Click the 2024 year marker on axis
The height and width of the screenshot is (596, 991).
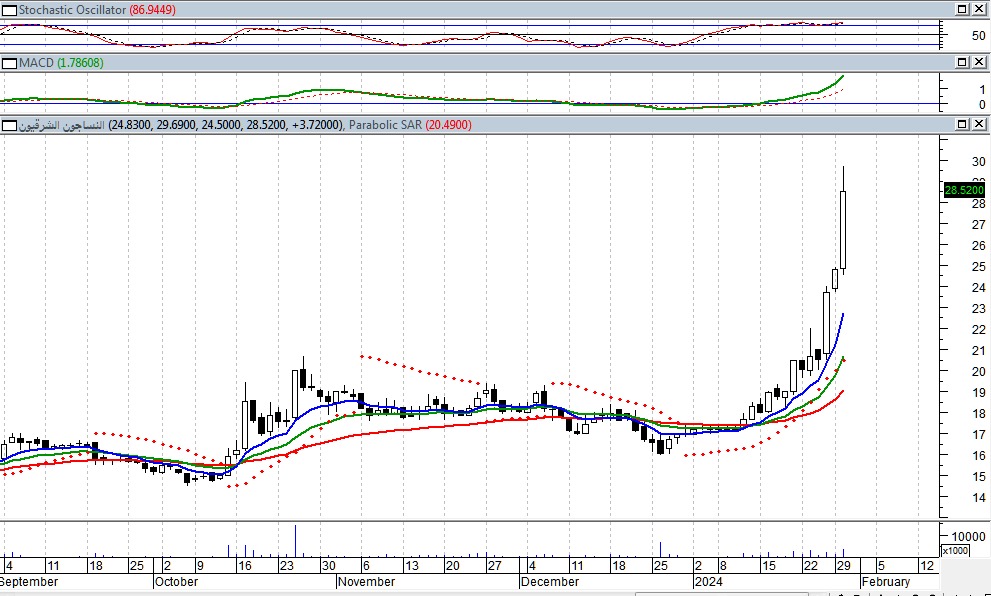[x=707, y=582]
